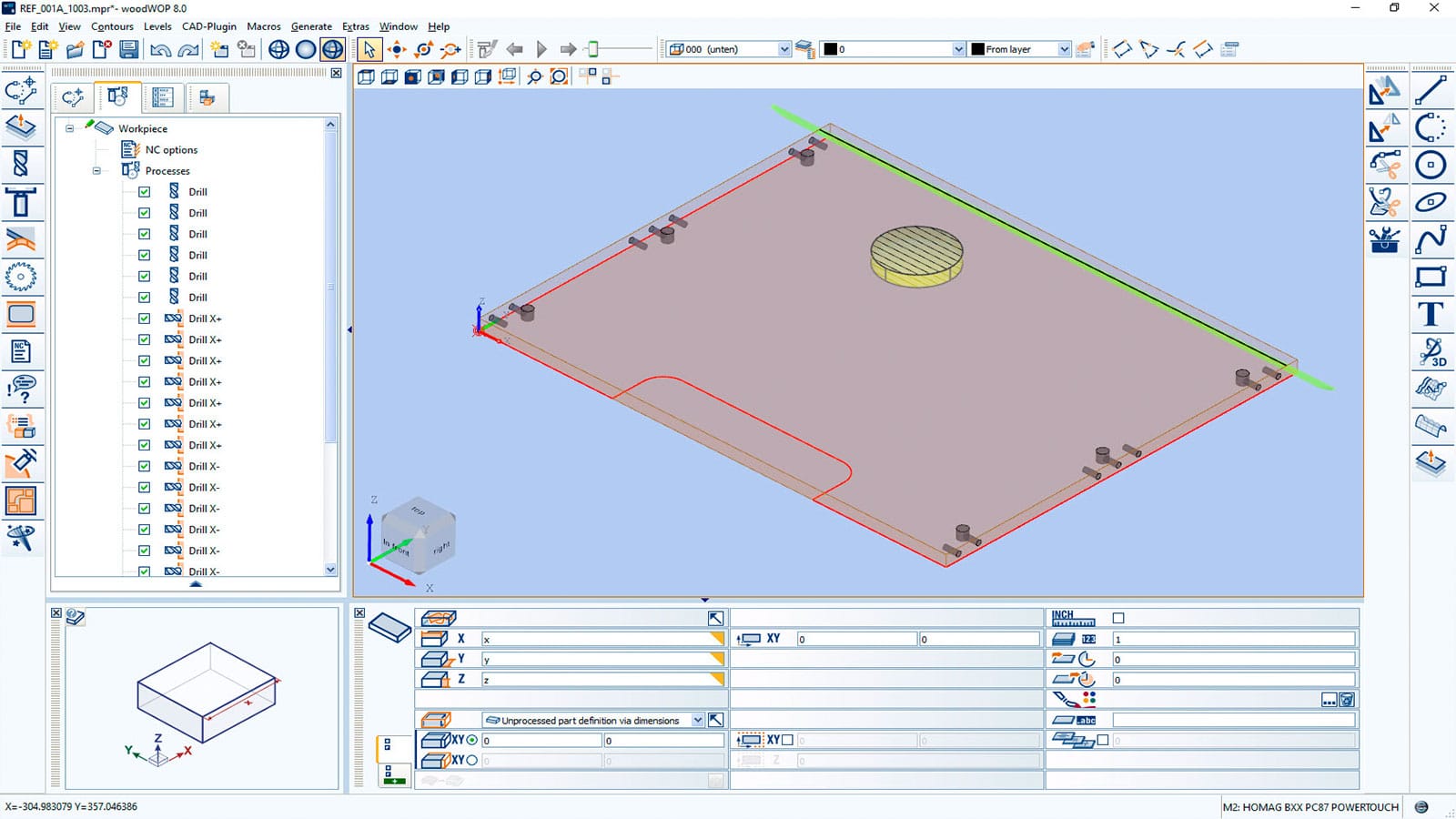
Task: Select the ellipse drawing tool
Action: (x=1431, y=202)
